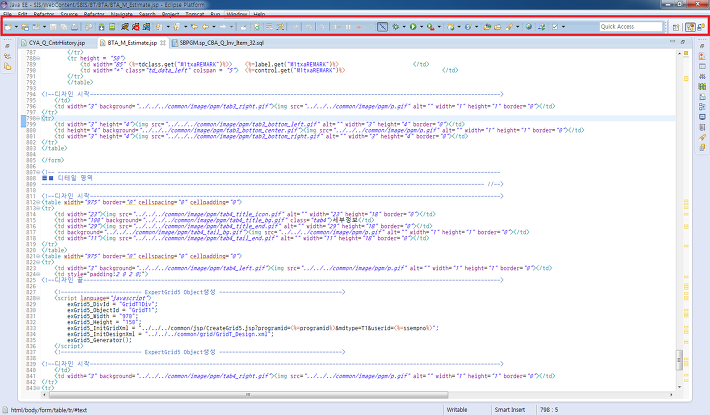Click the Save All toolbar icon
710x415 pixels.
64,27
